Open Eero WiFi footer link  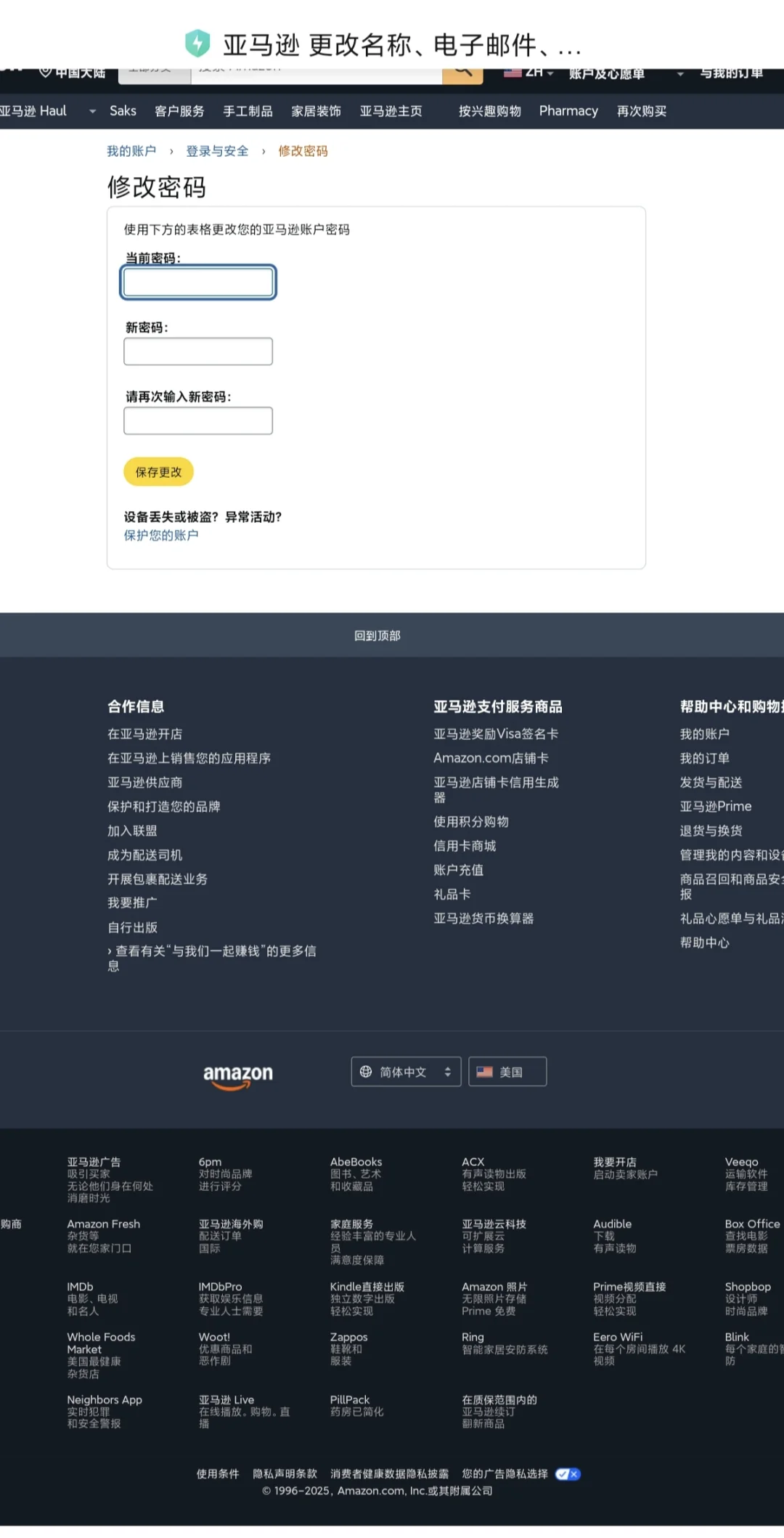tap(618, 1337)
